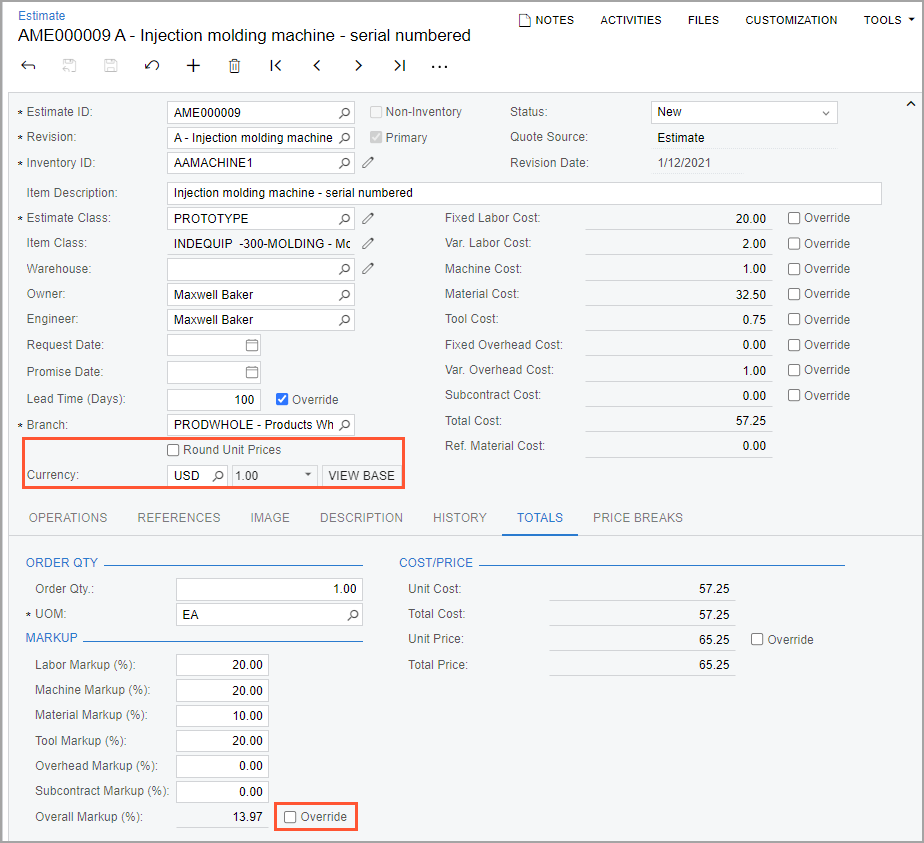
Task: Switch to the Operations tab
Action: pos(68,518)
